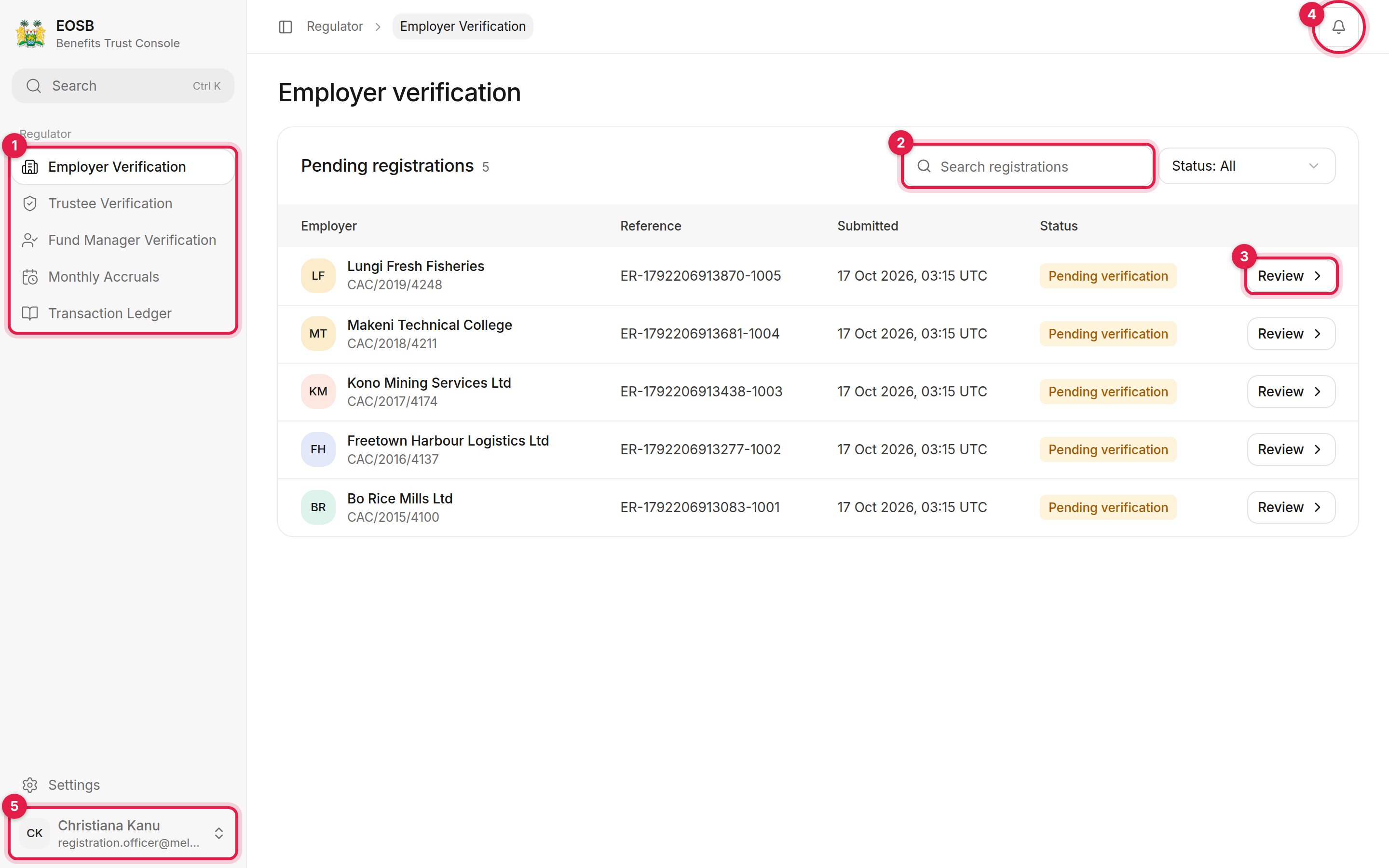Click the Employer Verification breadcrumb
The image size is (1389, 868).
point(463,27)
